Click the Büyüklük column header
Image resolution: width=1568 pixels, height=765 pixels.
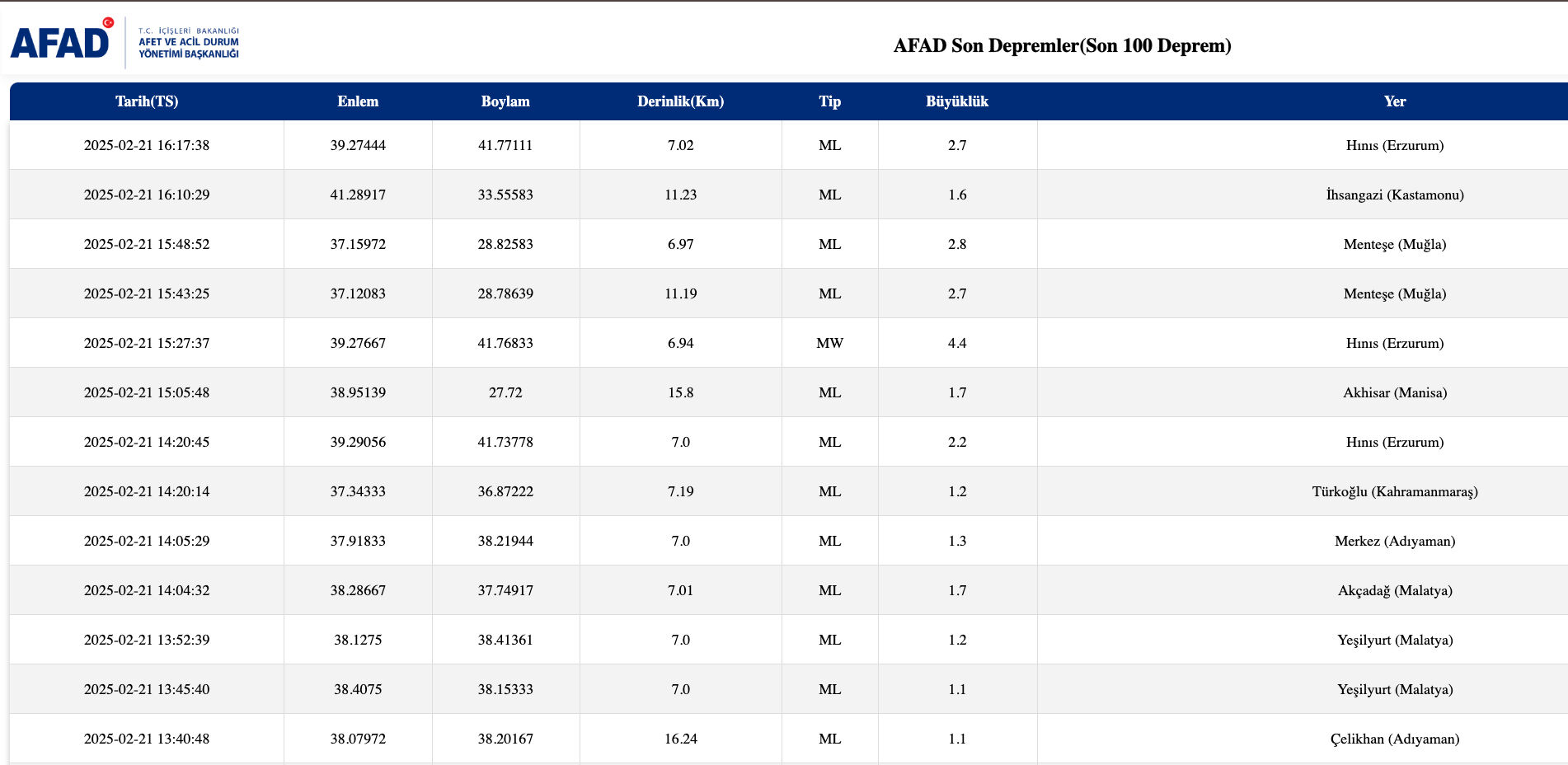(956, 101)
